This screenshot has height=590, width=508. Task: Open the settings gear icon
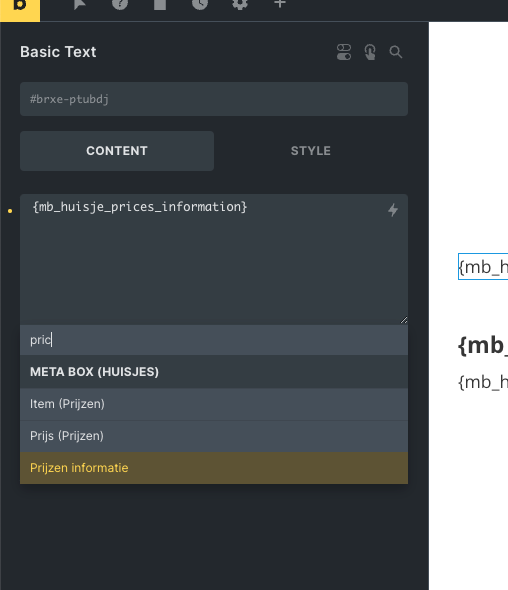pos(240,4)
